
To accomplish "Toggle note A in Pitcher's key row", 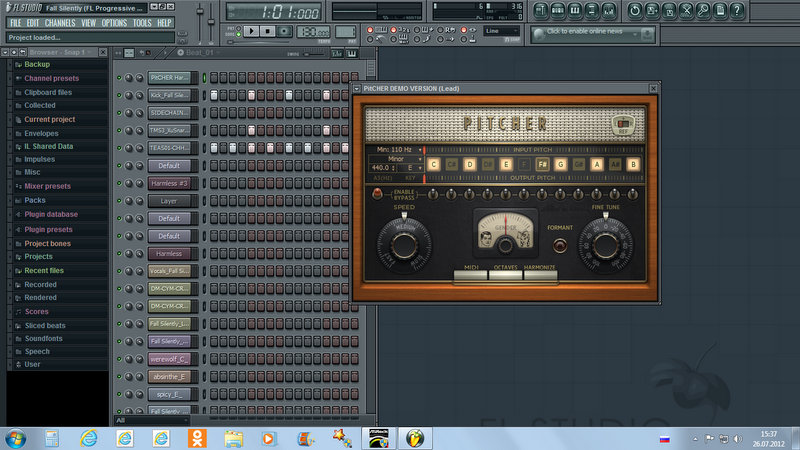I will click(x=596, y=164).
